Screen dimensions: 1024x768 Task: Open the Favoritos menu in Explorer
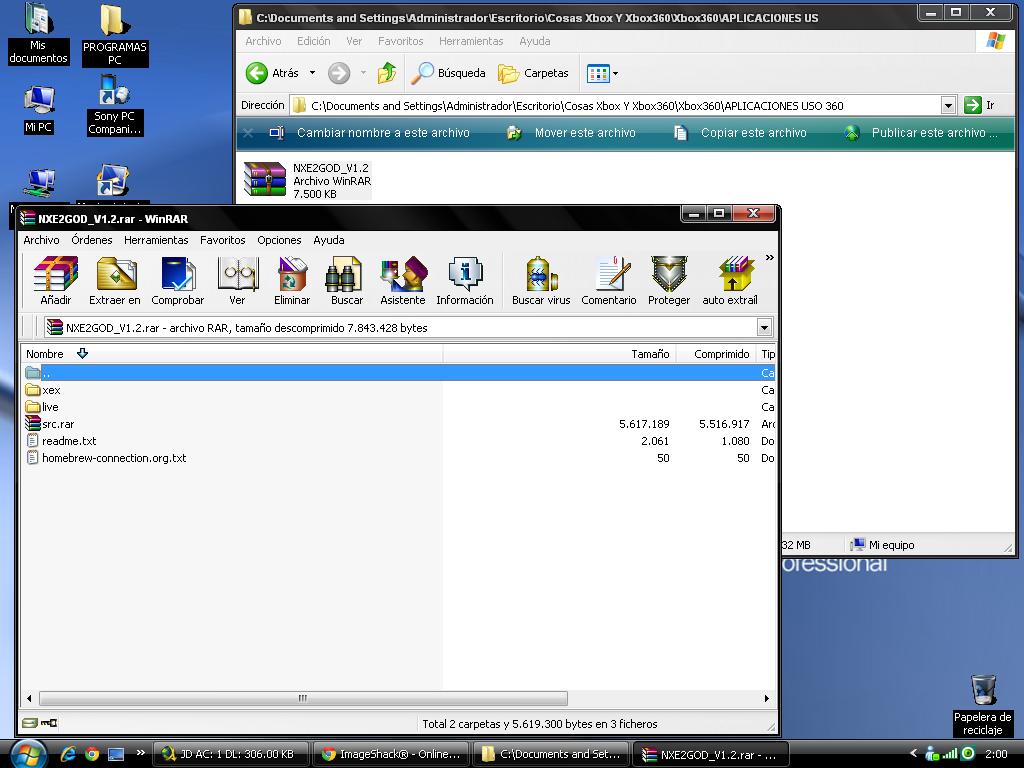(x=400, y=41)
